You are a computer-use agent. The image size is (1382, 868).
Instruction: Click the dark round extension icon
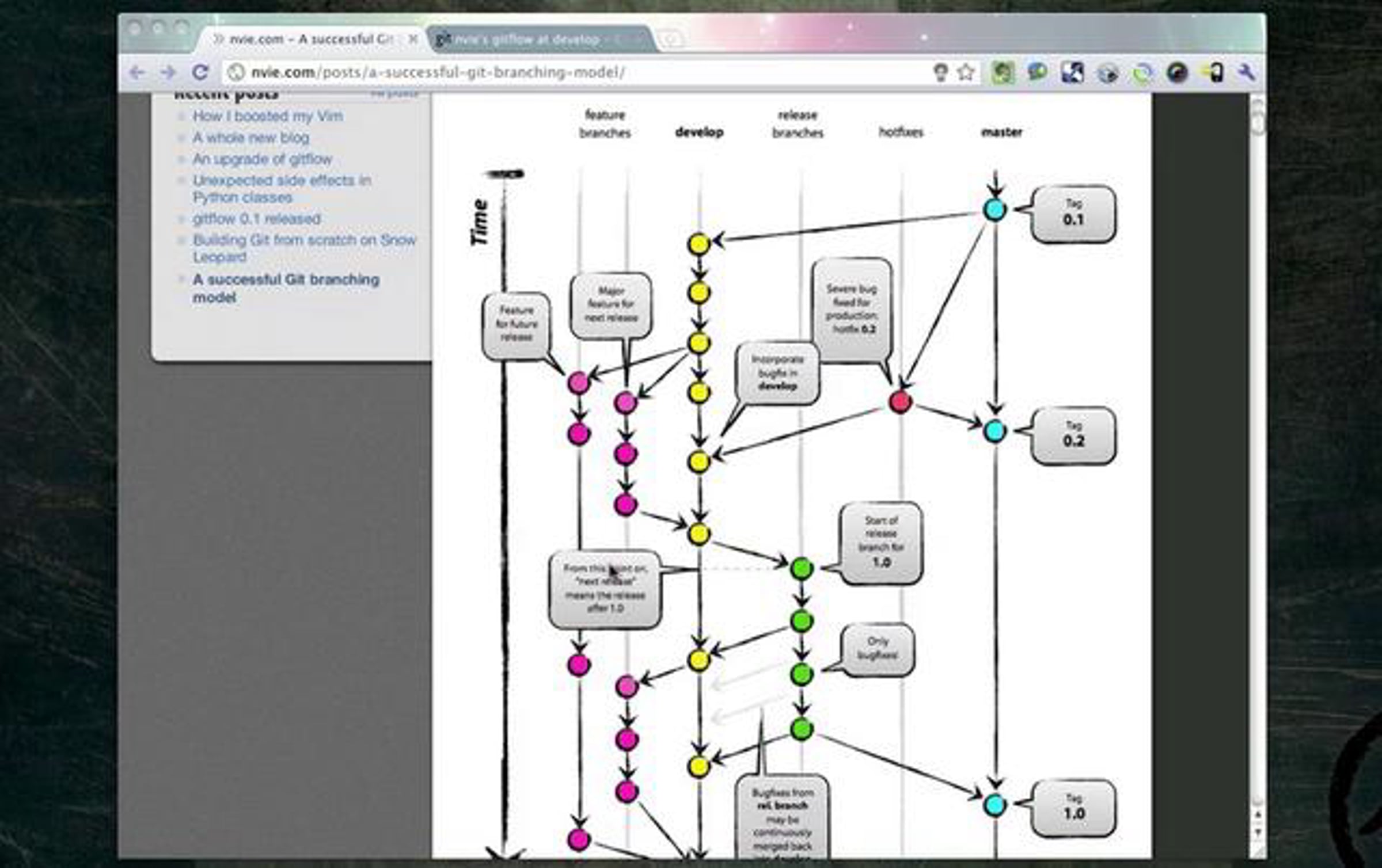(1178, 73)
